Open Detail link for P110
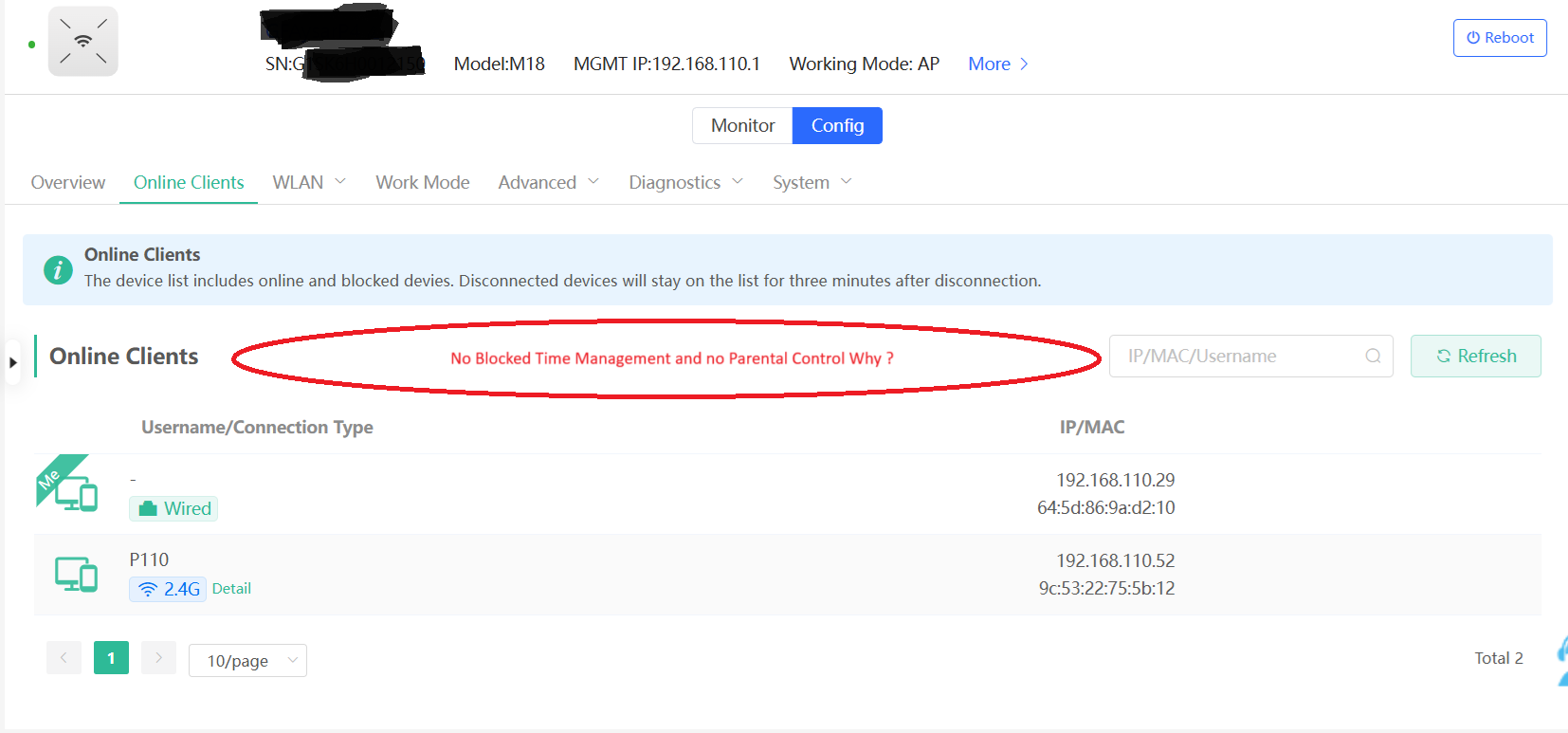 [x=231, y=589]
